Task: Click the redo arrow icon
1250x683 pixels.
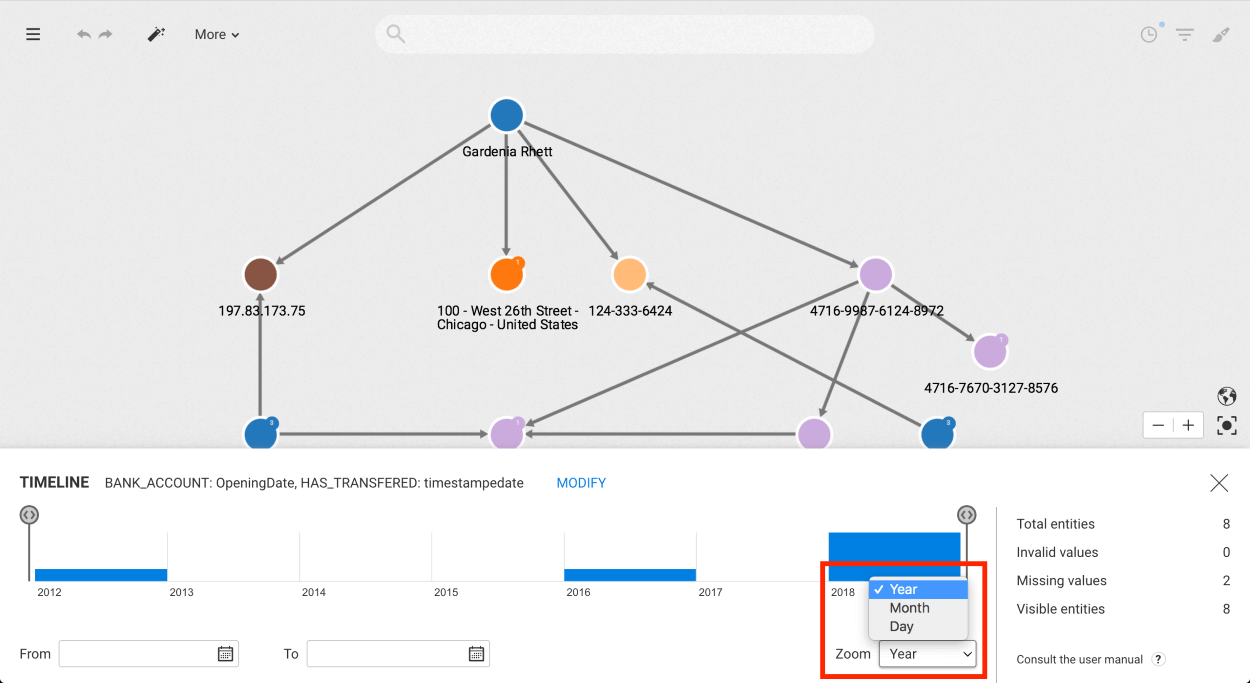Action: [106, 34]
